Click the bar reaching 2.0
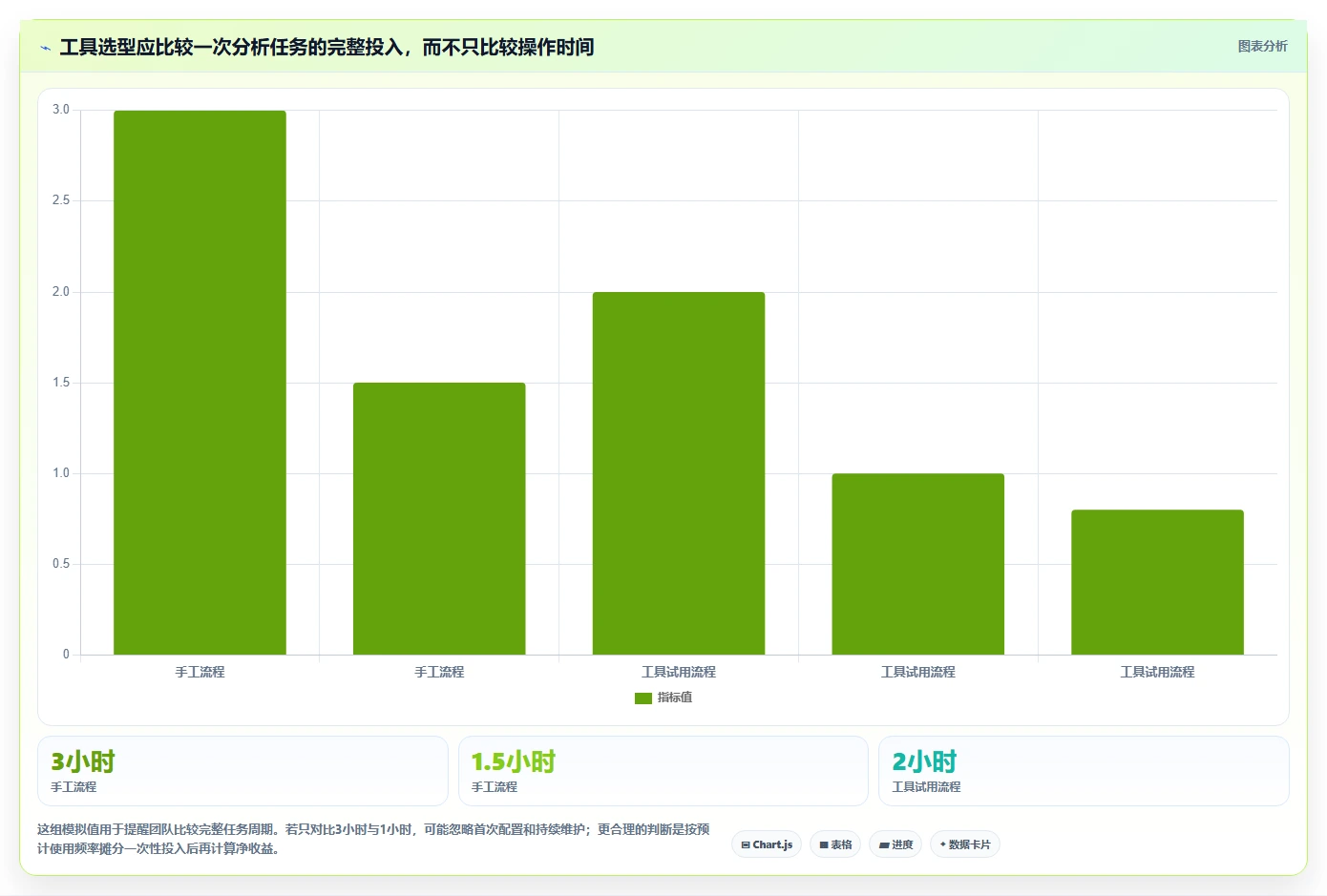The height and width of the screenshot is (896, 1327). (x=679, y=473)
